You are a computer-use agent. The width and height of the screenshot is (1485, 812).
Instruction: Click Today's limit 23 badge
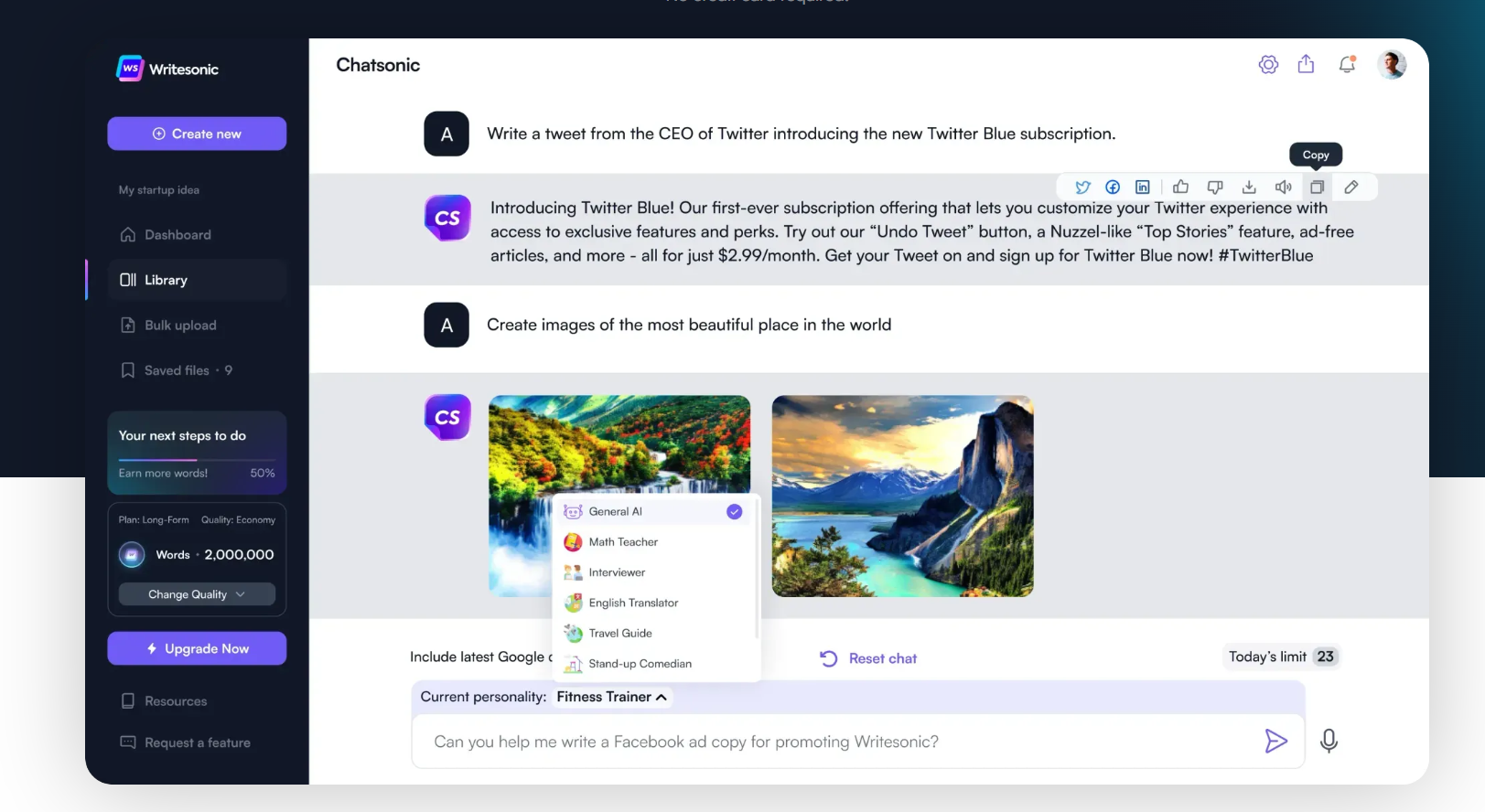(1282, 657)
